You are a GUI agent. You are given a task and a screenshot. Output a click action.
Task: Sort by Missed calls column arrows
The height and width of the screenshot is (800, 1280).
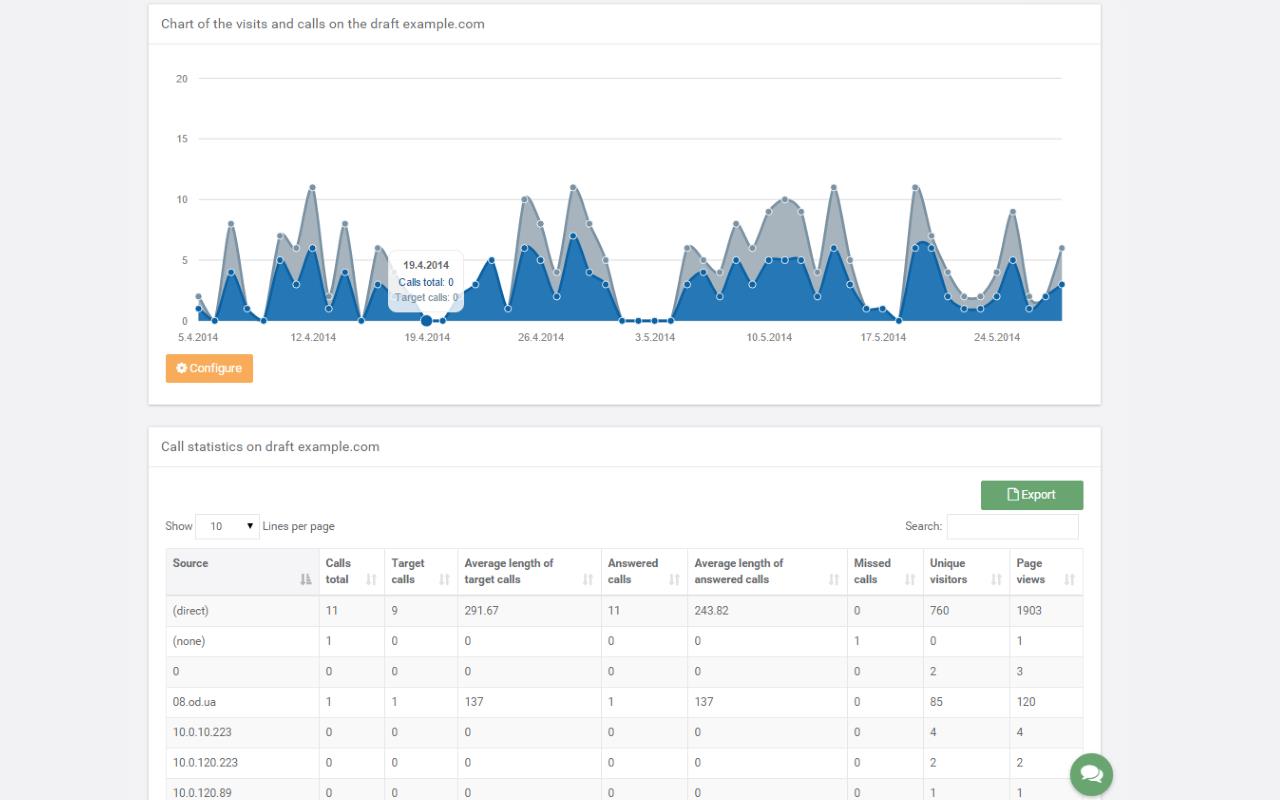(x=910, y=579)
